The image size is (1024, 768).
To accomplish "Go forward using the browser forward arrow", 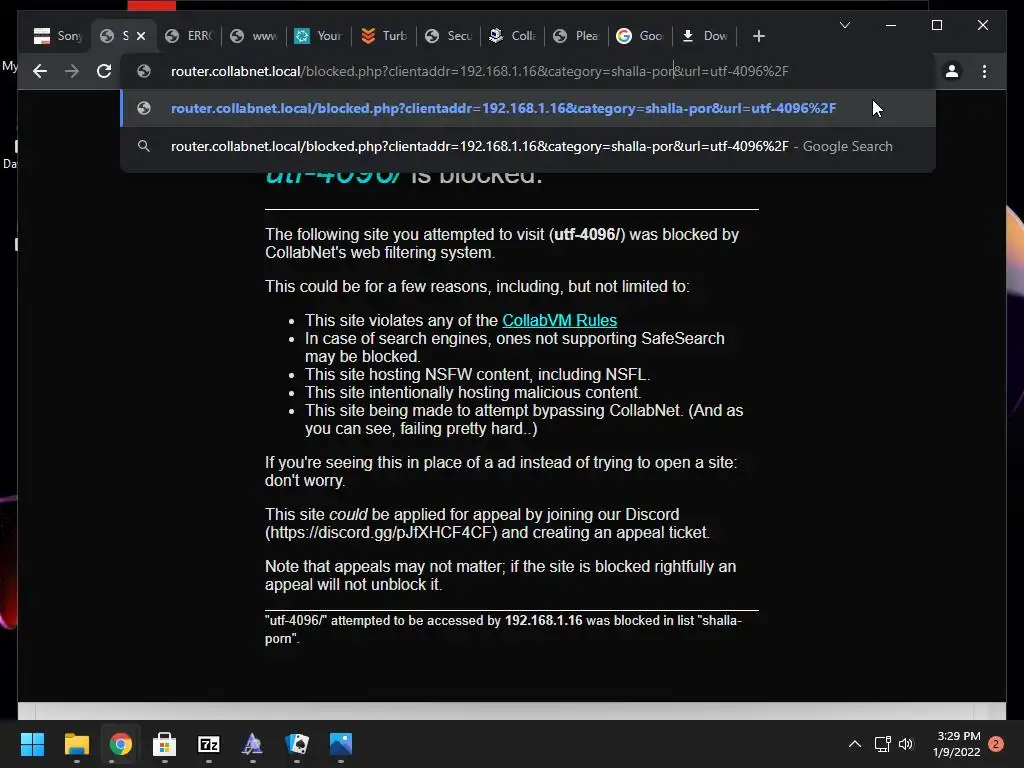I will 72,71.
